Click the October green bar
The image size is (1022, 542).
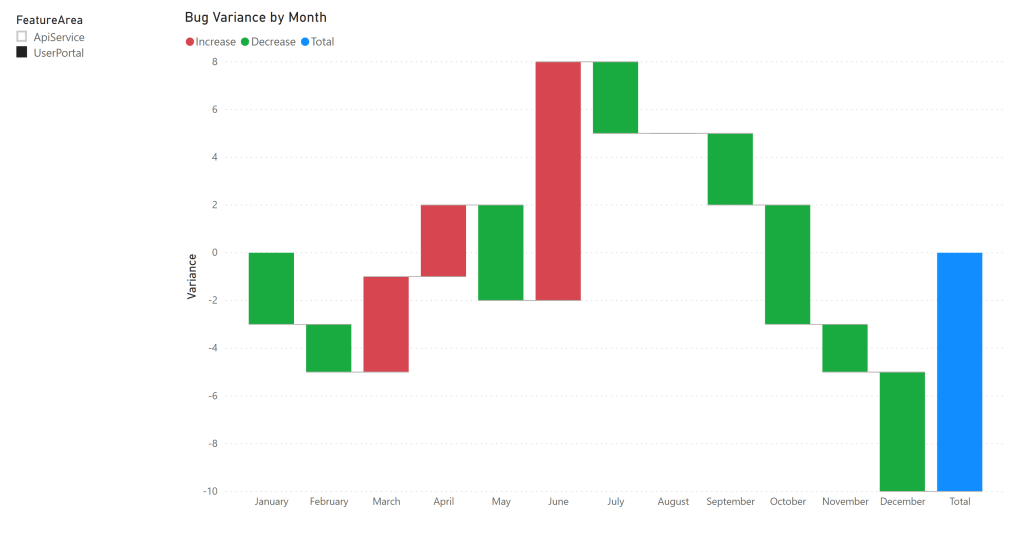[787, 264]
